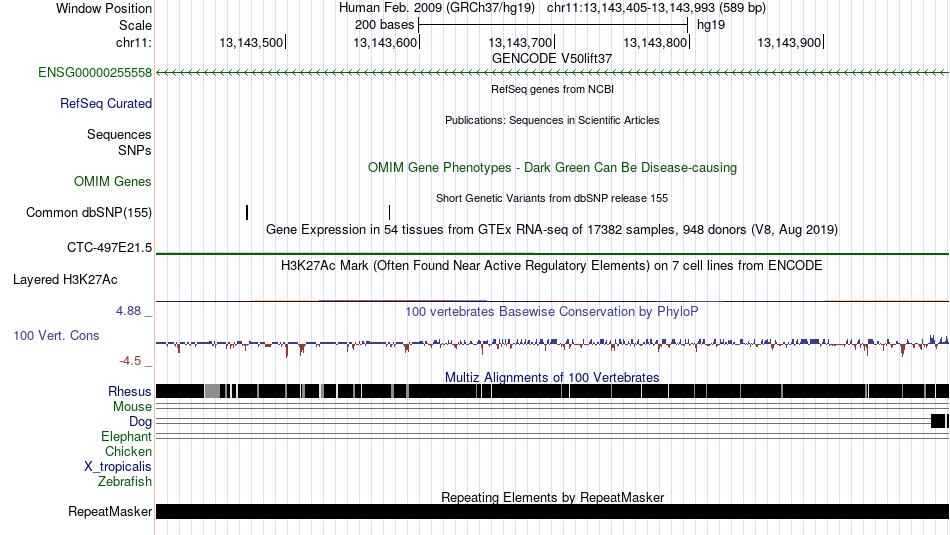
Task: Click the OMIM Gene Phenotypes track title
Action: pyautogui.click(x=552, y=168)
